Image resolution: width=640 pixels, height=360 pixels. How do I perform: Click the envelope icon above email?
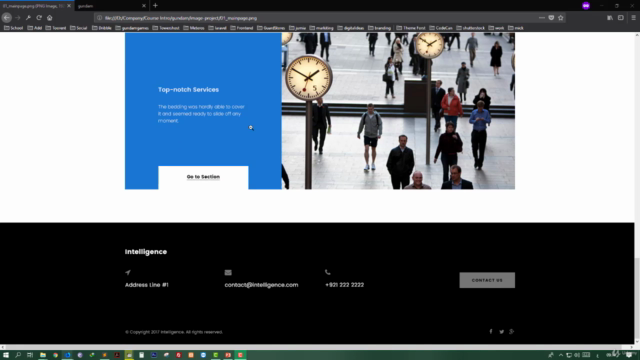[228, 272]
